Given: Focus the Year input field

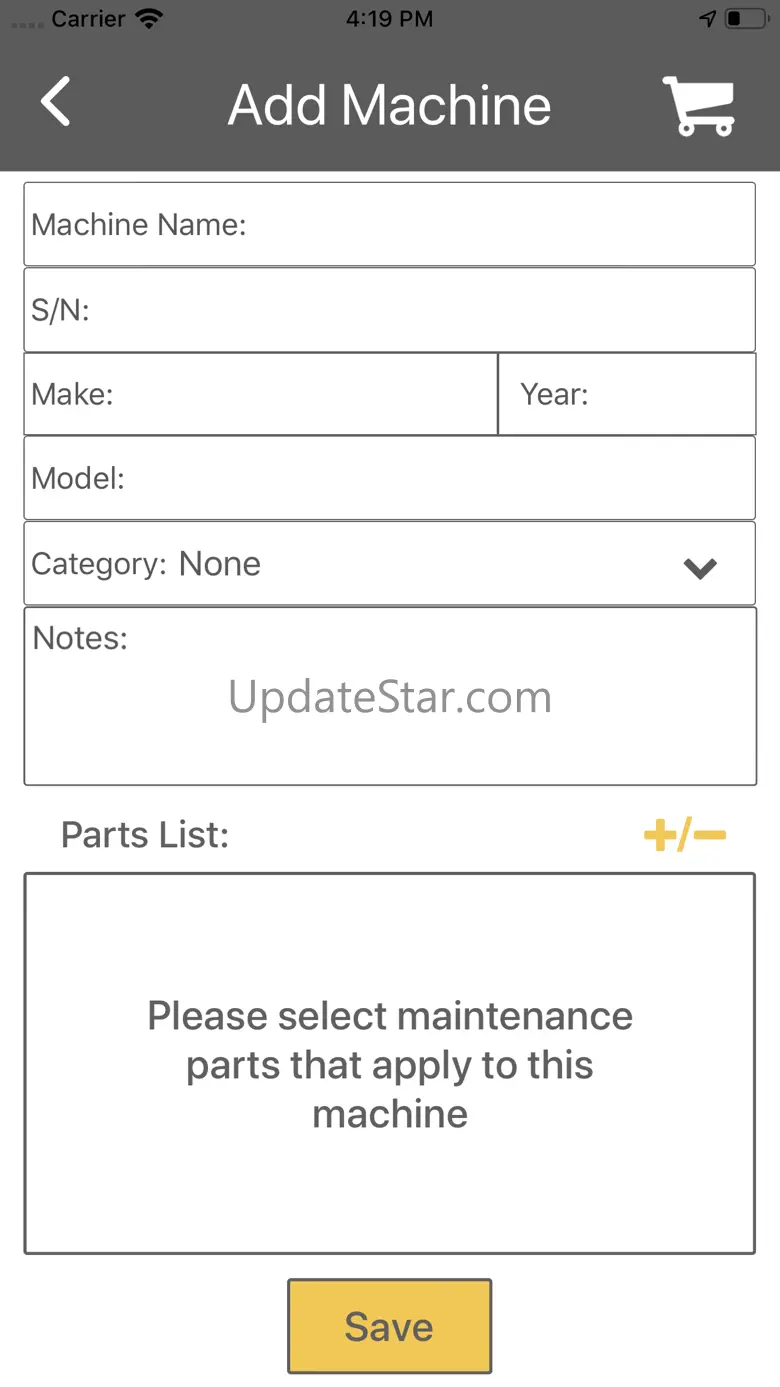Looking at the screenshot, I should tap(627, 394).
